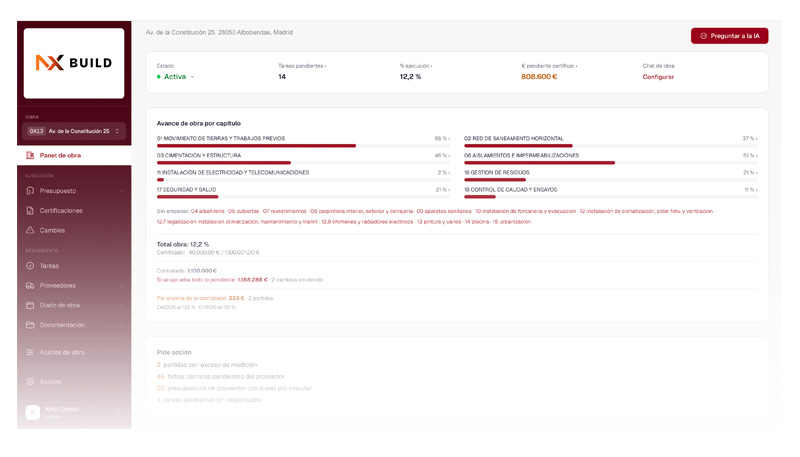
Task: Click the Avance de obra por capítulo heading
Action: pyautogui.click(x=198, y=123)
